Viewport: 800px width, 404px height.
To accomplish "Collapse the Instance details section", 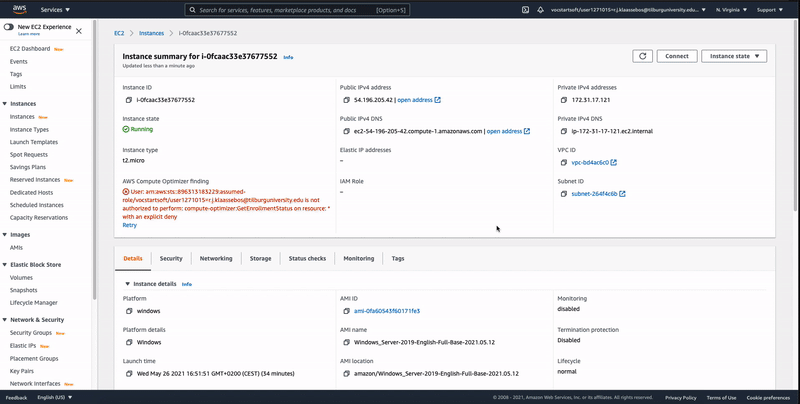I will 127,284.
